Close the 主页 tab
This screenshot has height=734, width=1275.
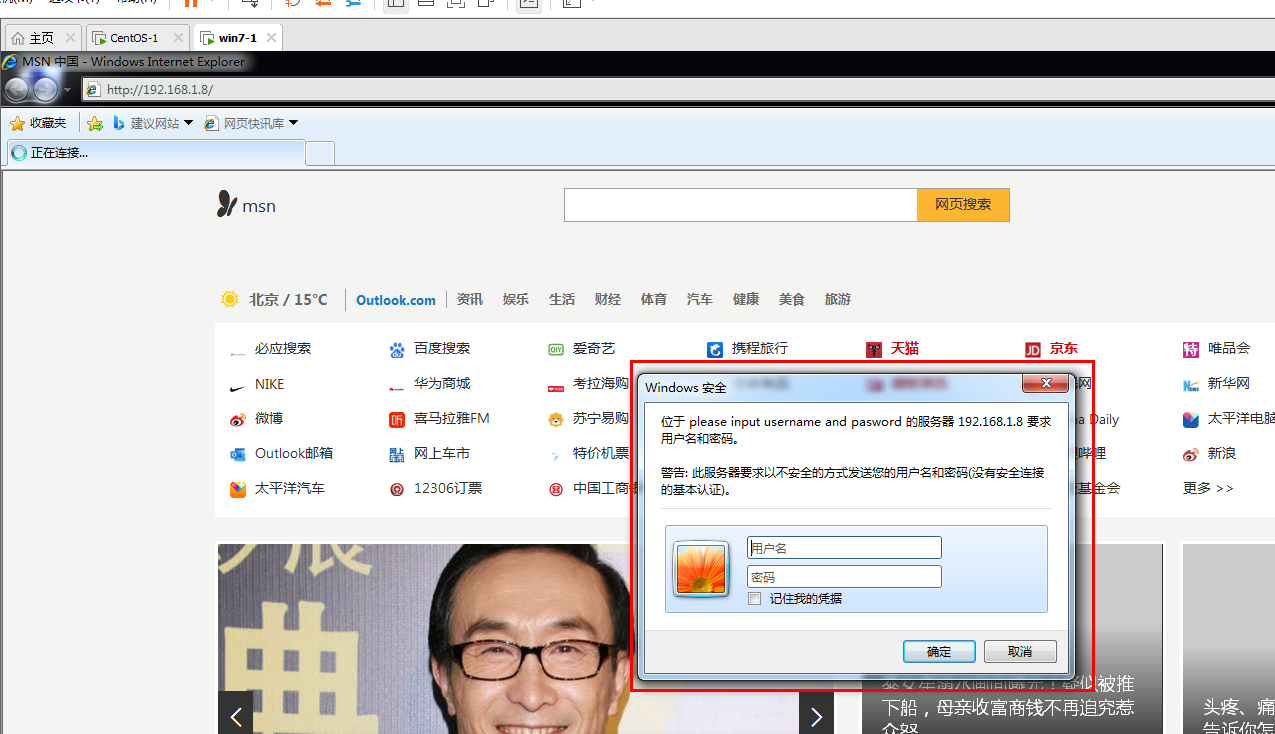[70, 38]
